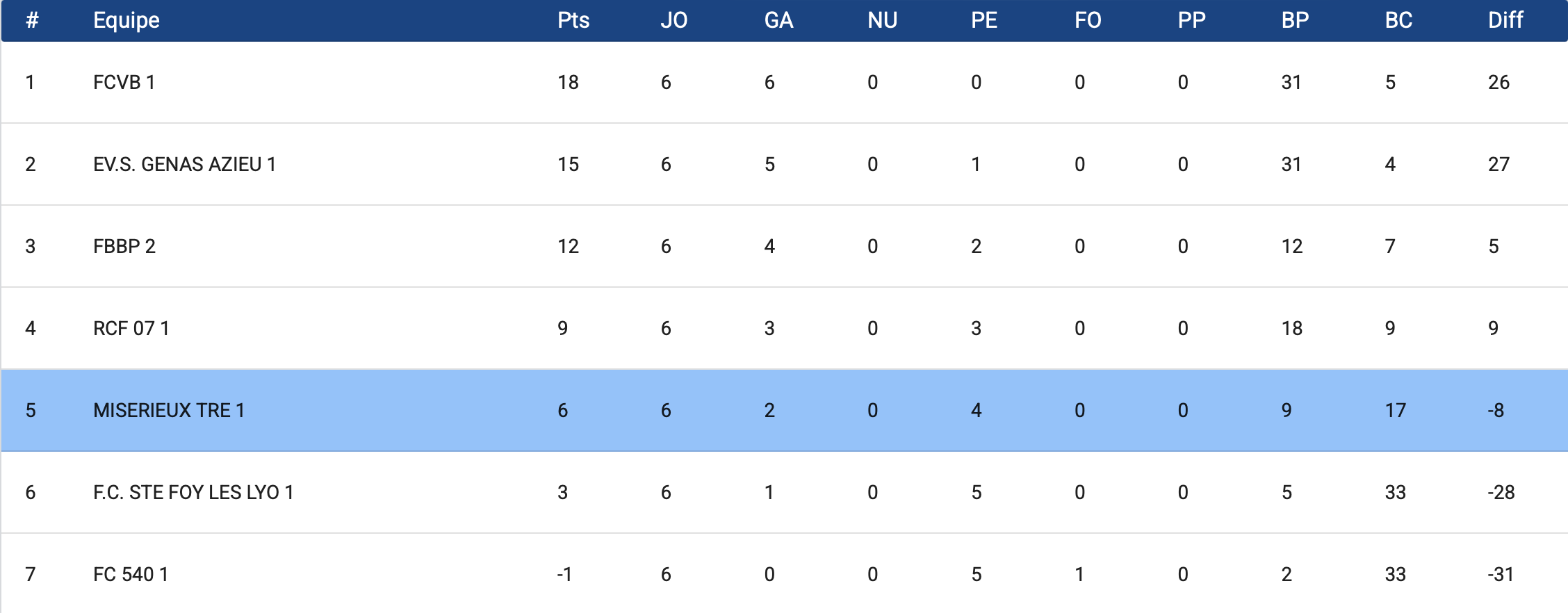
Task: Click the BP column header
Action: (x=1295, y=20)
